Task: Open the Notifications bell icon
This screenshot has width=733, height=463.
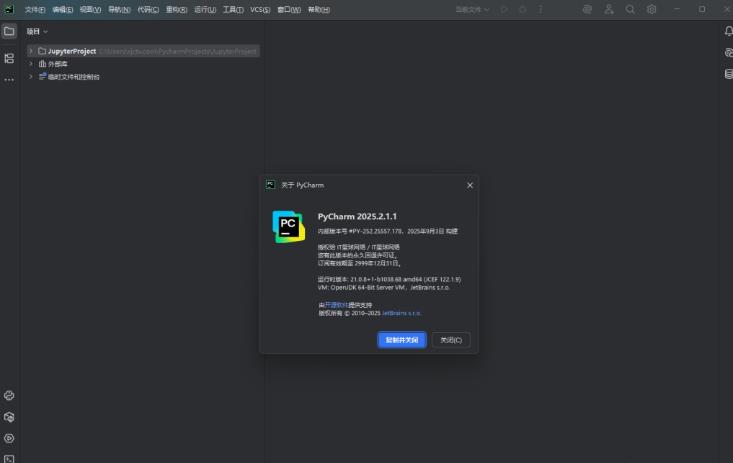Action: (x=728, y=31)
